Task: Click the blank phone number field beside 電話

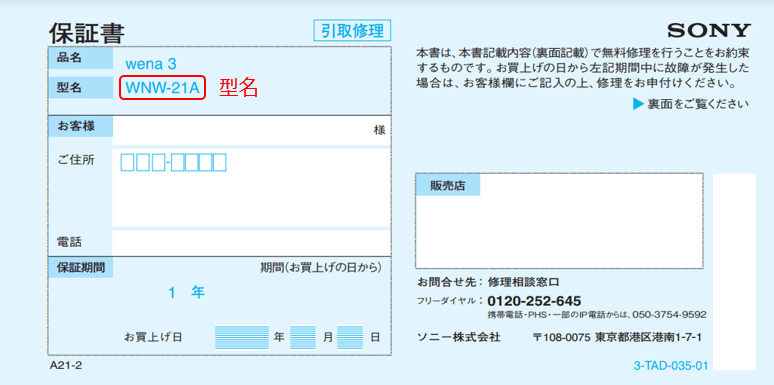Action: click(x=251, y=243)
